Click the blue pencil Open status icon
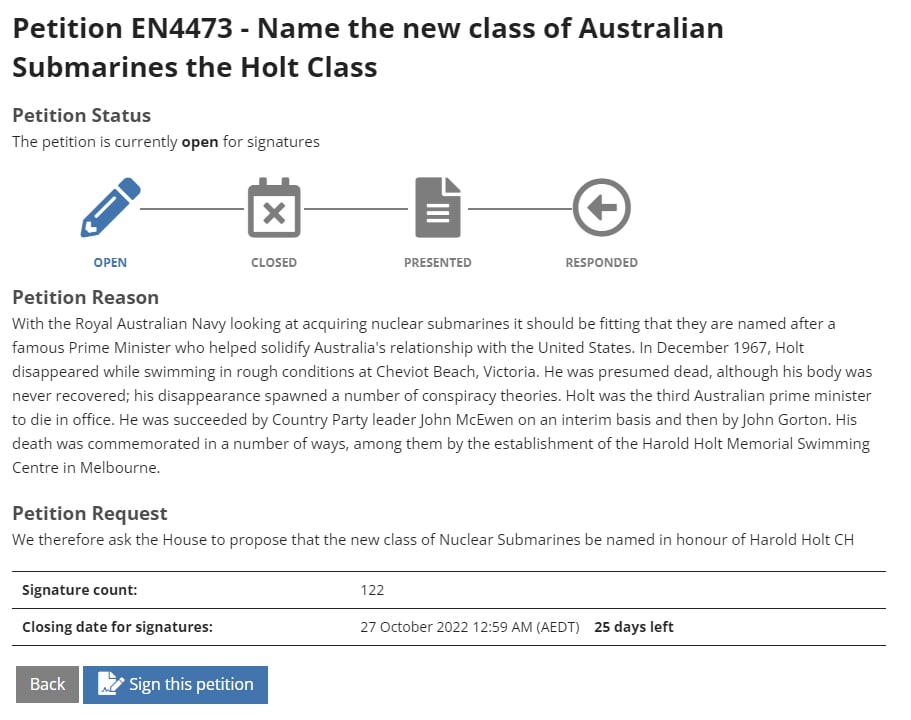This screenshot has height=720, width=911. point(110,207)
